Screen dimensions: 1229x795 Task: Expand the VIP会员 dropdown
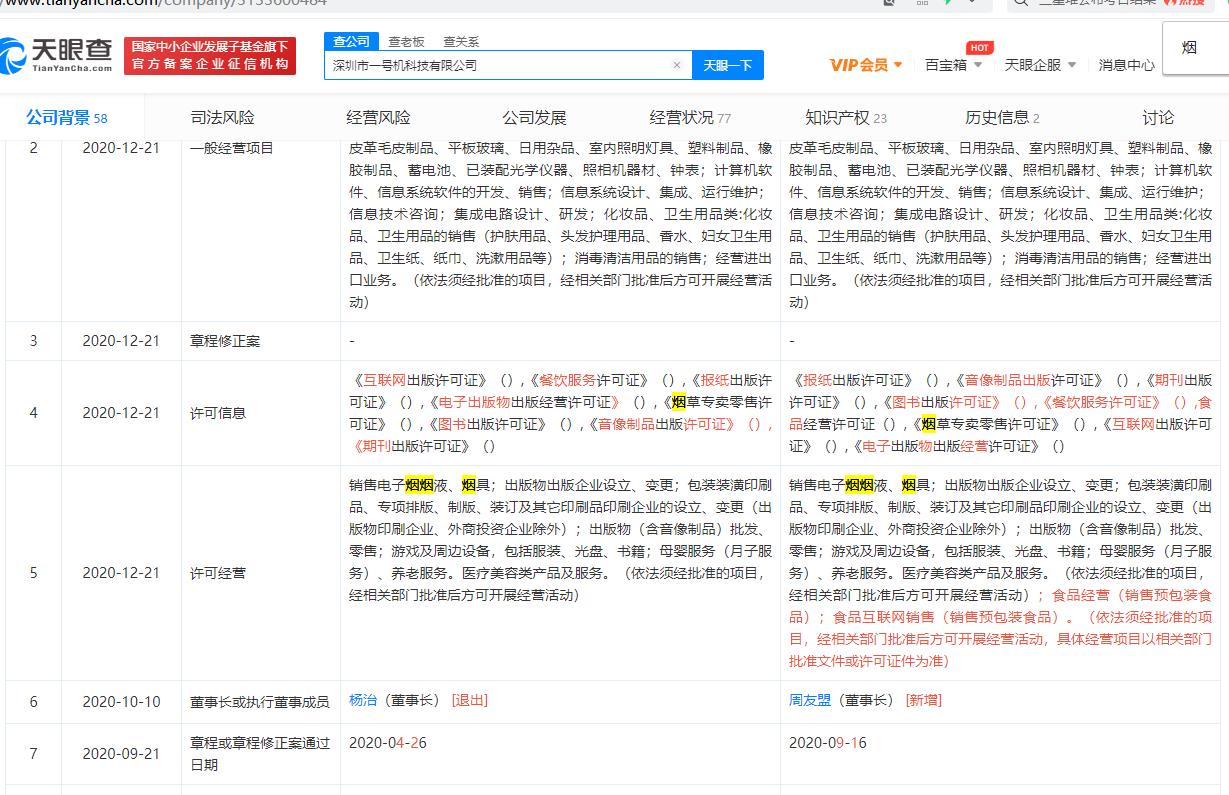[866, 65]
